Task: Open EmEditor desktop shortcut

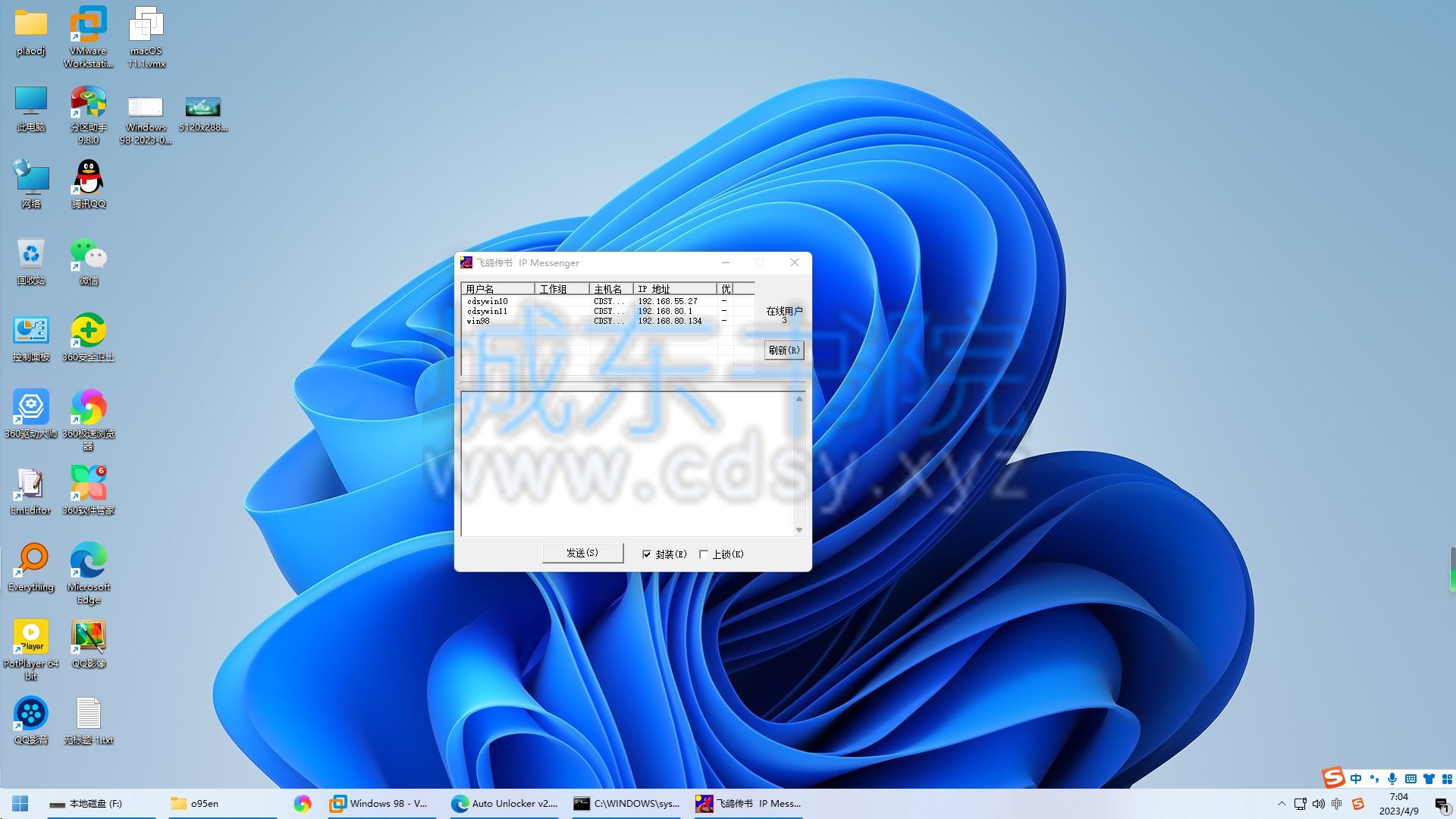Action: pos(31,491)
